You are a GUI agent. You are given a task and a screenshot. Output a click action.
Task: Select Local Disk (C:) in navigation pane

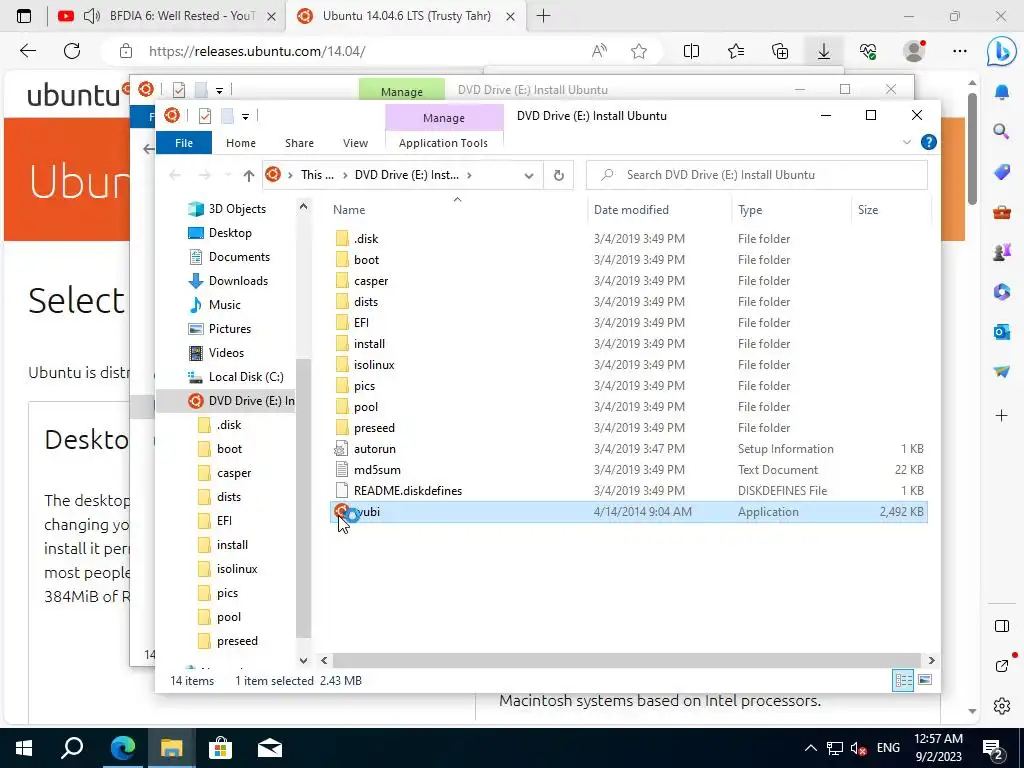(246, 377)
